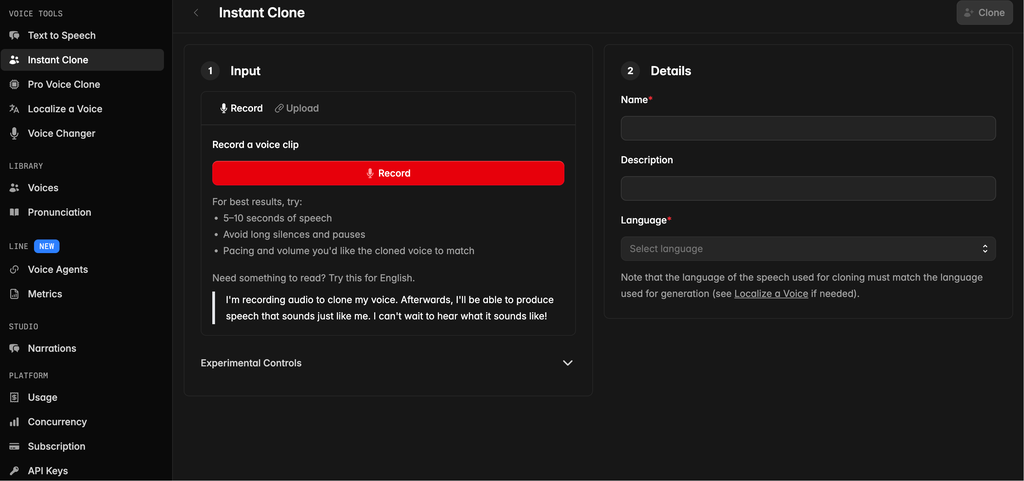Click the Text to Speech sidebar icon

[x=14, y=36]
